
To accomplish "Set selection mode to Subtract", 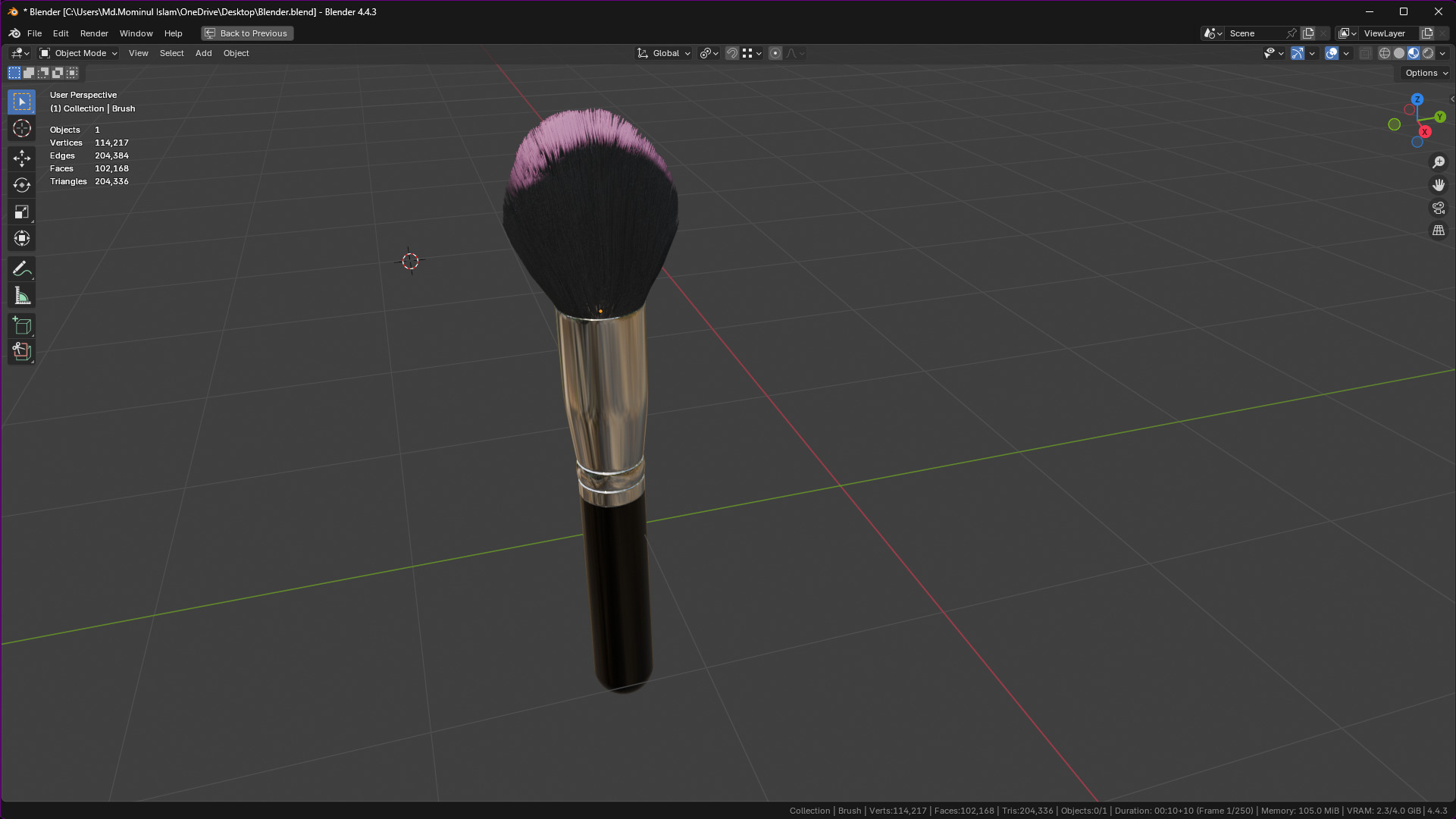I will point(43,73).
